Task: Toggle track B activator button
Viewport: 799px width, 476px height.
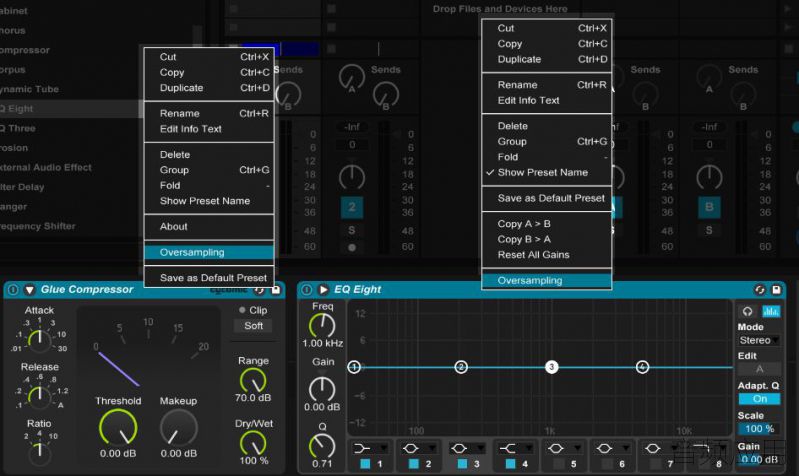Action: coord(709,207)
